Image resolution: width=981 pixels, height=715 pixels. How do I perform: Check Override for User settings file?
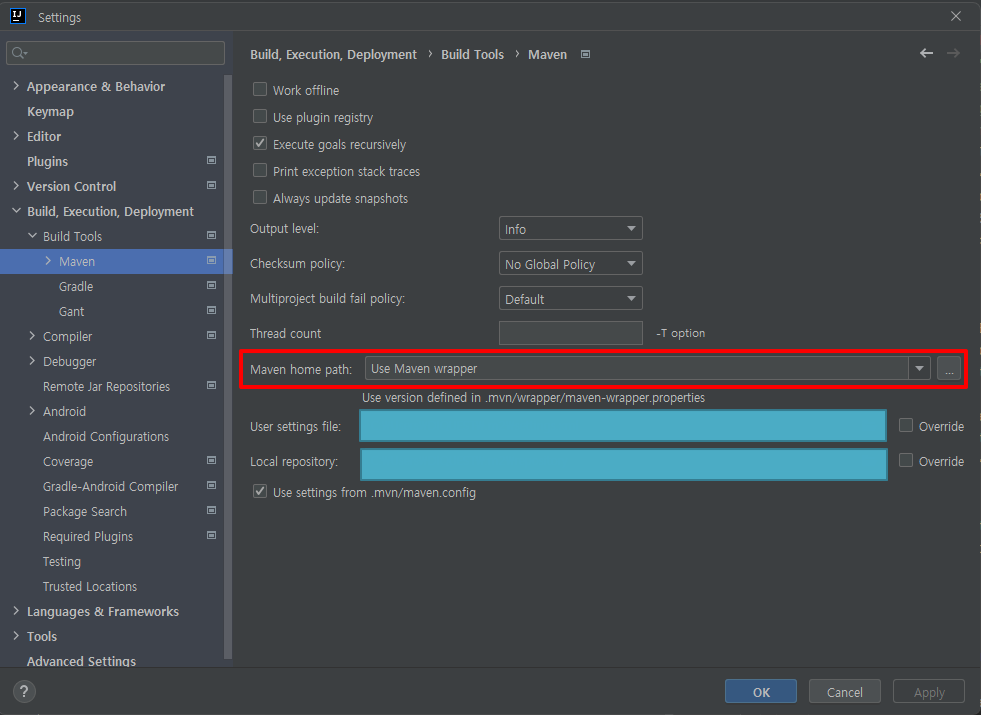click(x=906, y=425)
